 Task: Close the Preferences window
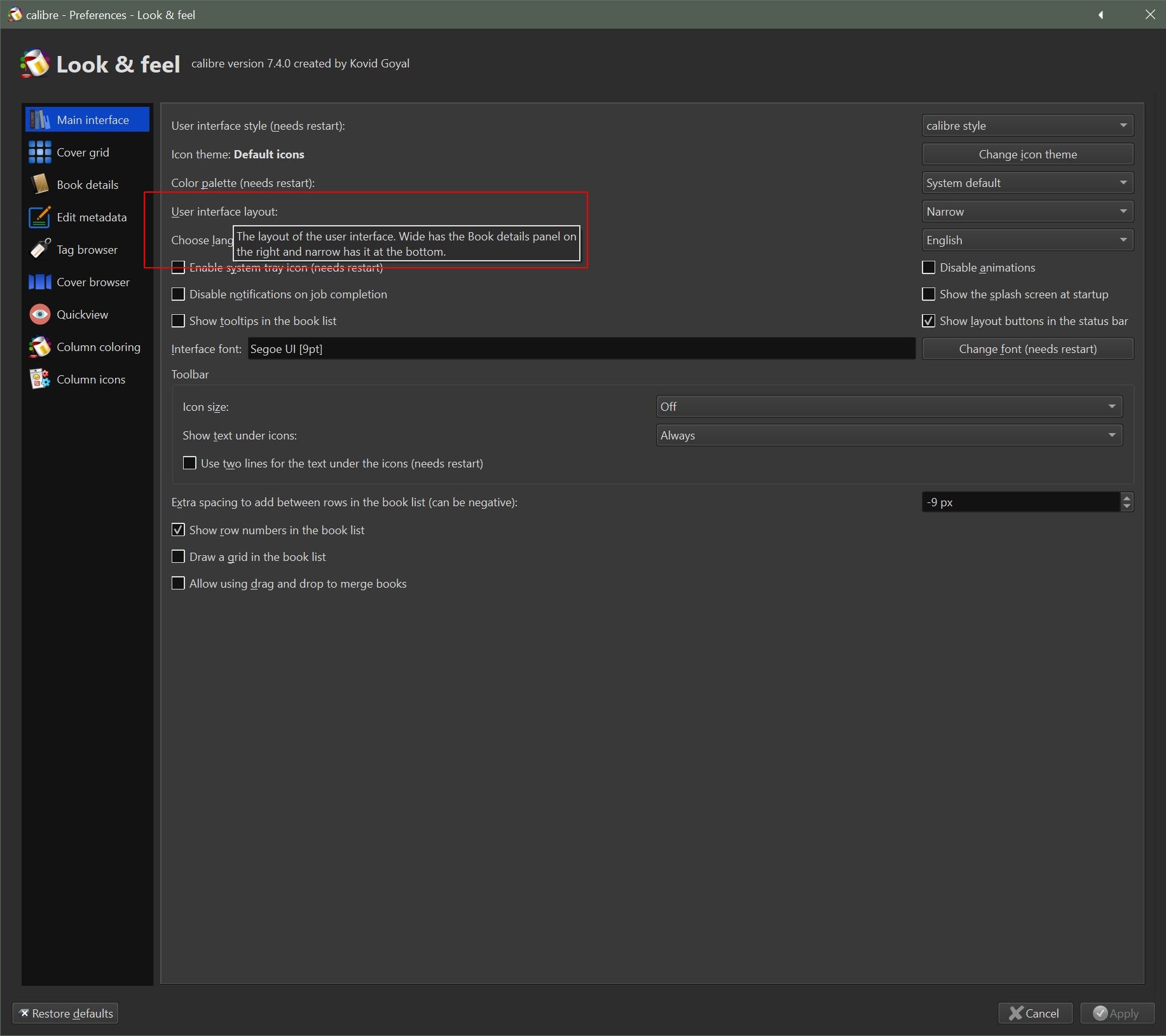(x=1150, y=14)
